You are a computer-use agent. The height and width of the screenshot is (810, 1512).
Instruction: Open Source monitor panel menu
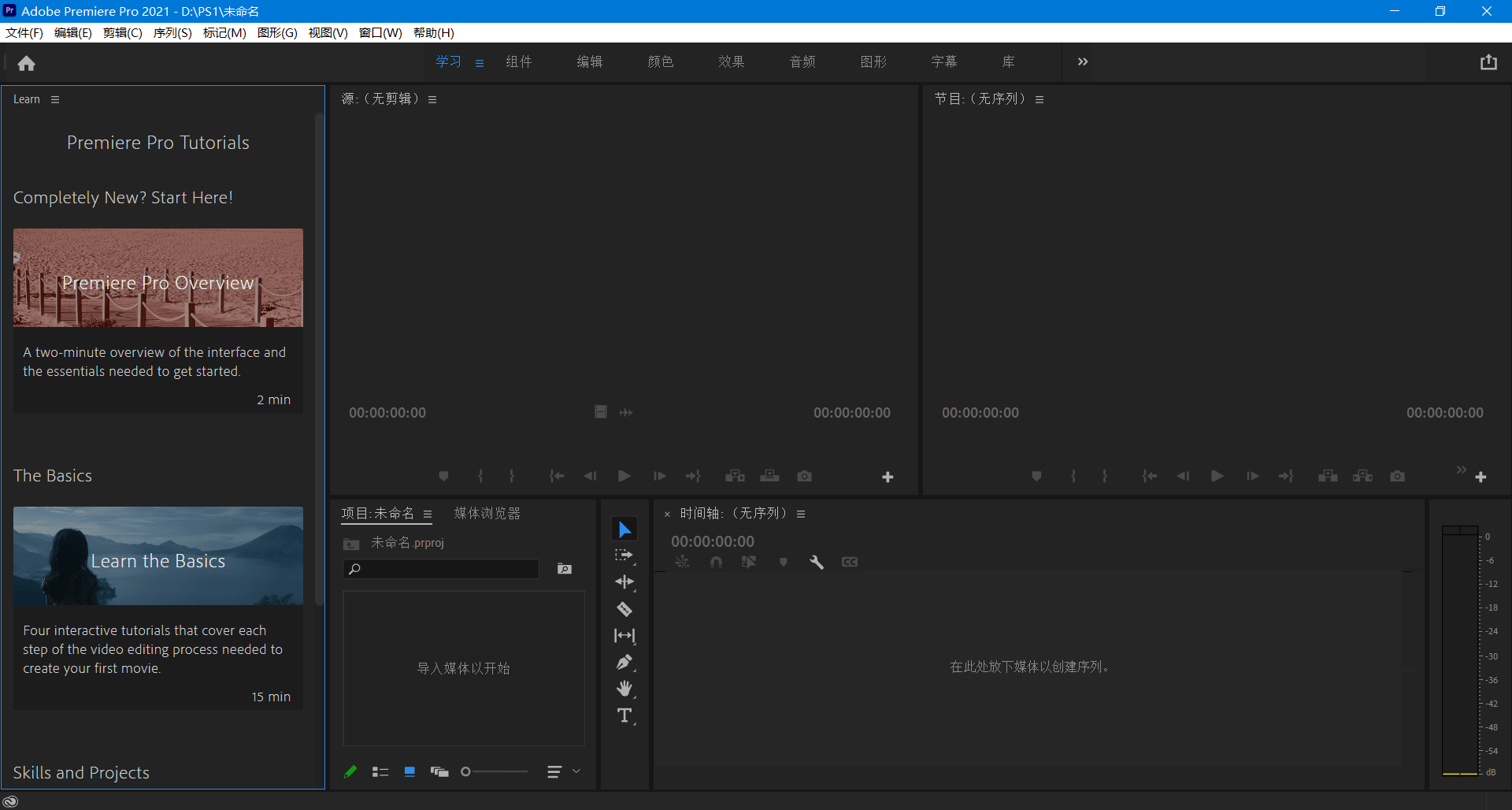pos(432,99)
